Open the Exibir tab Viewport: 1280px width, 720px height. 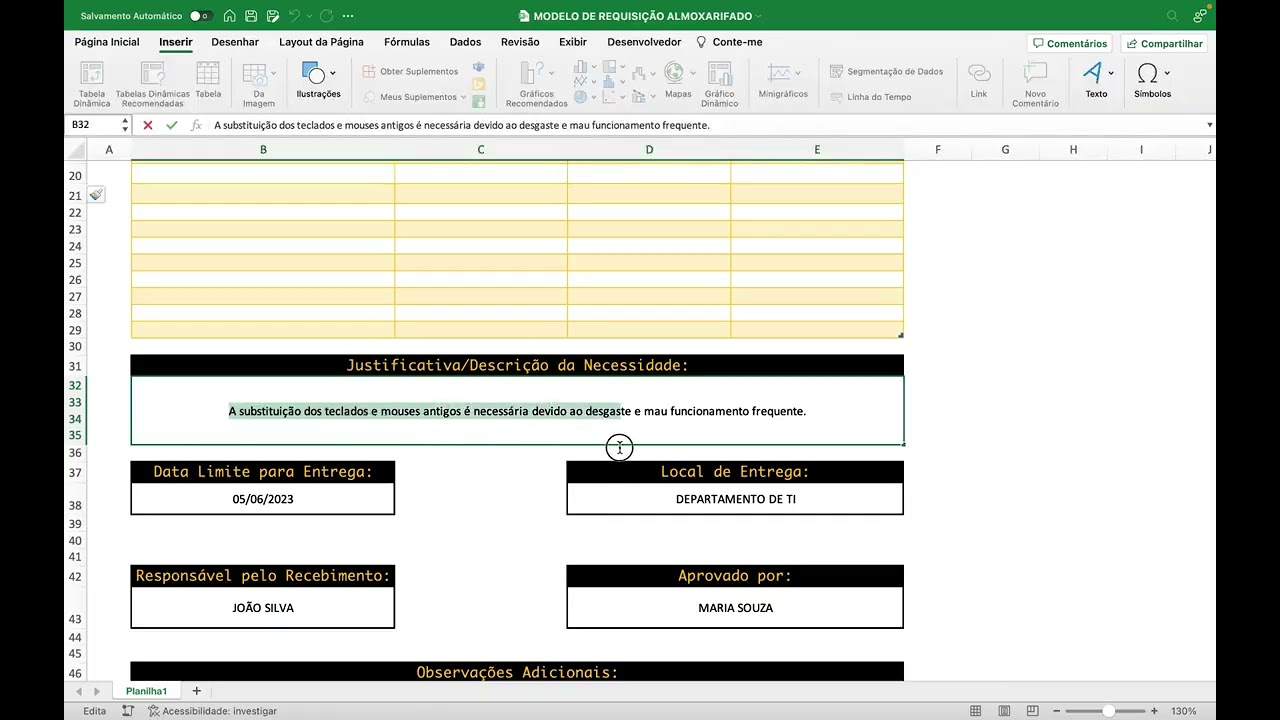573,42
